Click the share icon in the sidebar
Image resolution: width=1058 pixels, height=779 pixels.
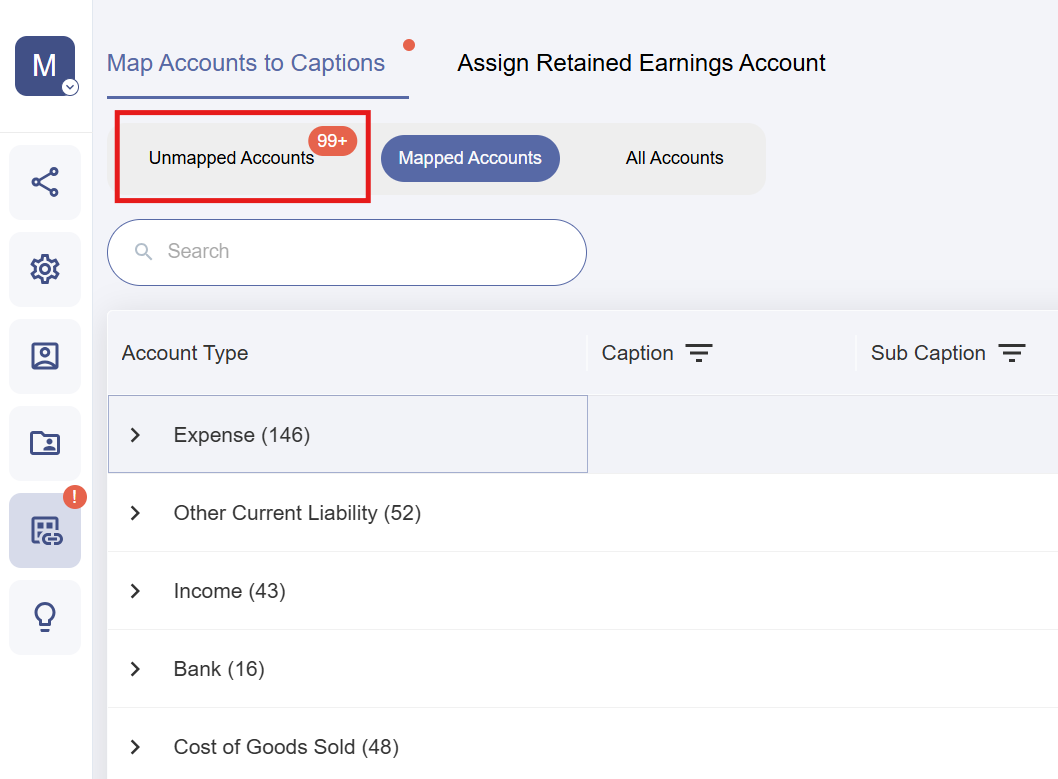point(44,182)
